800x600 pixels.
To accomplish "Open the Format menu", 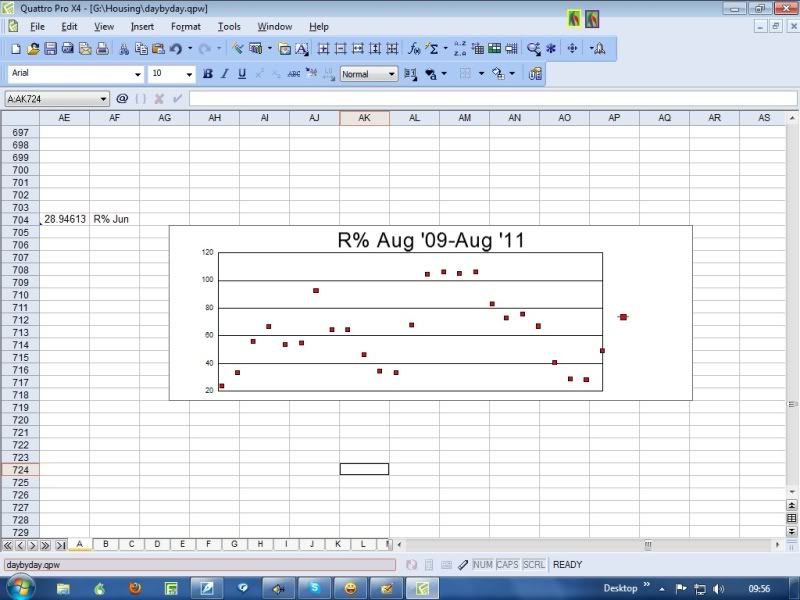I will 186,27.
